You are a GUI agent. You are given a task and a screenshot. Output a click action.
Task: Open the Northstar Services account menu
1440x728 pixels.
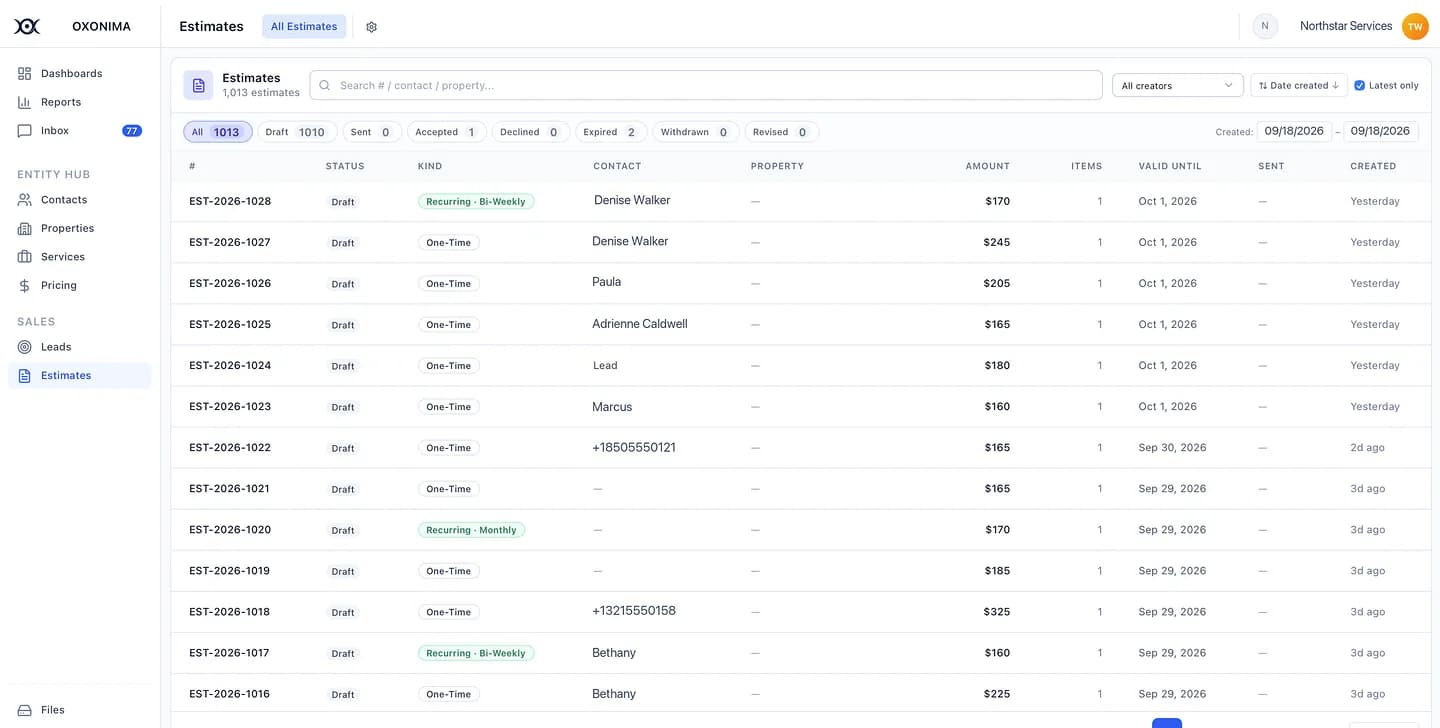1345,26
